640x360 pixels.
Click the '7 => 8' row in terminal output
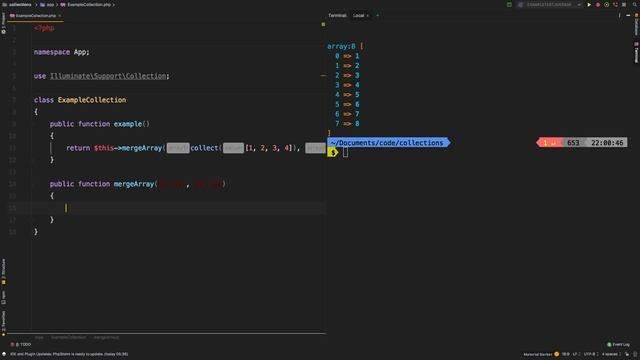click(x=347, y=124)
